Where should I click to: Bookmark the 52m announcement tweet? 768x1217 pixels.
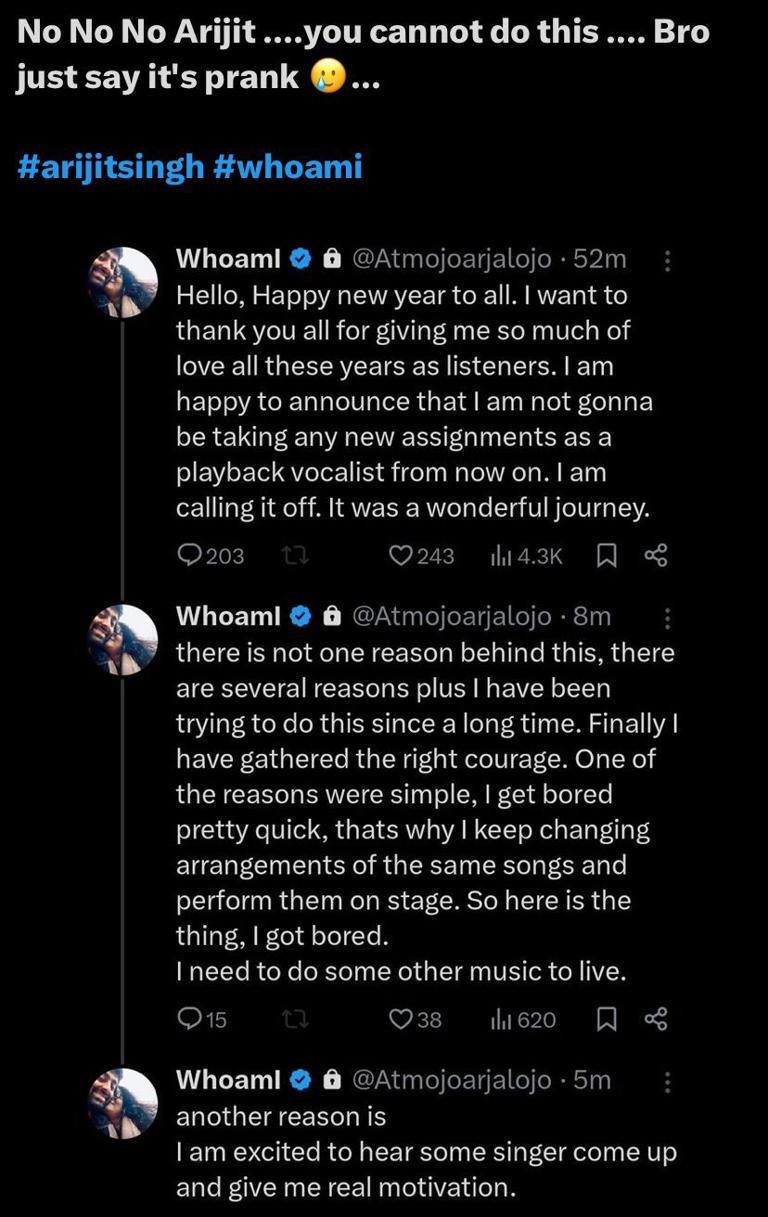[606, 555]
